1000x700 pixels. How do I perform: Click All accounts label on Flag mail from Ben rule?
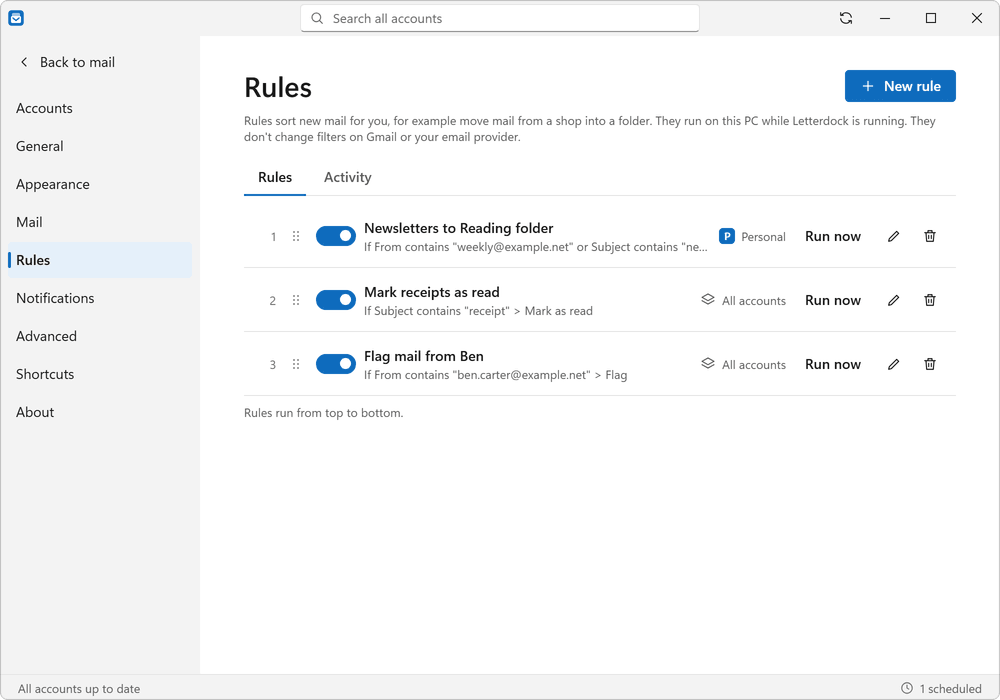(754, 365)
